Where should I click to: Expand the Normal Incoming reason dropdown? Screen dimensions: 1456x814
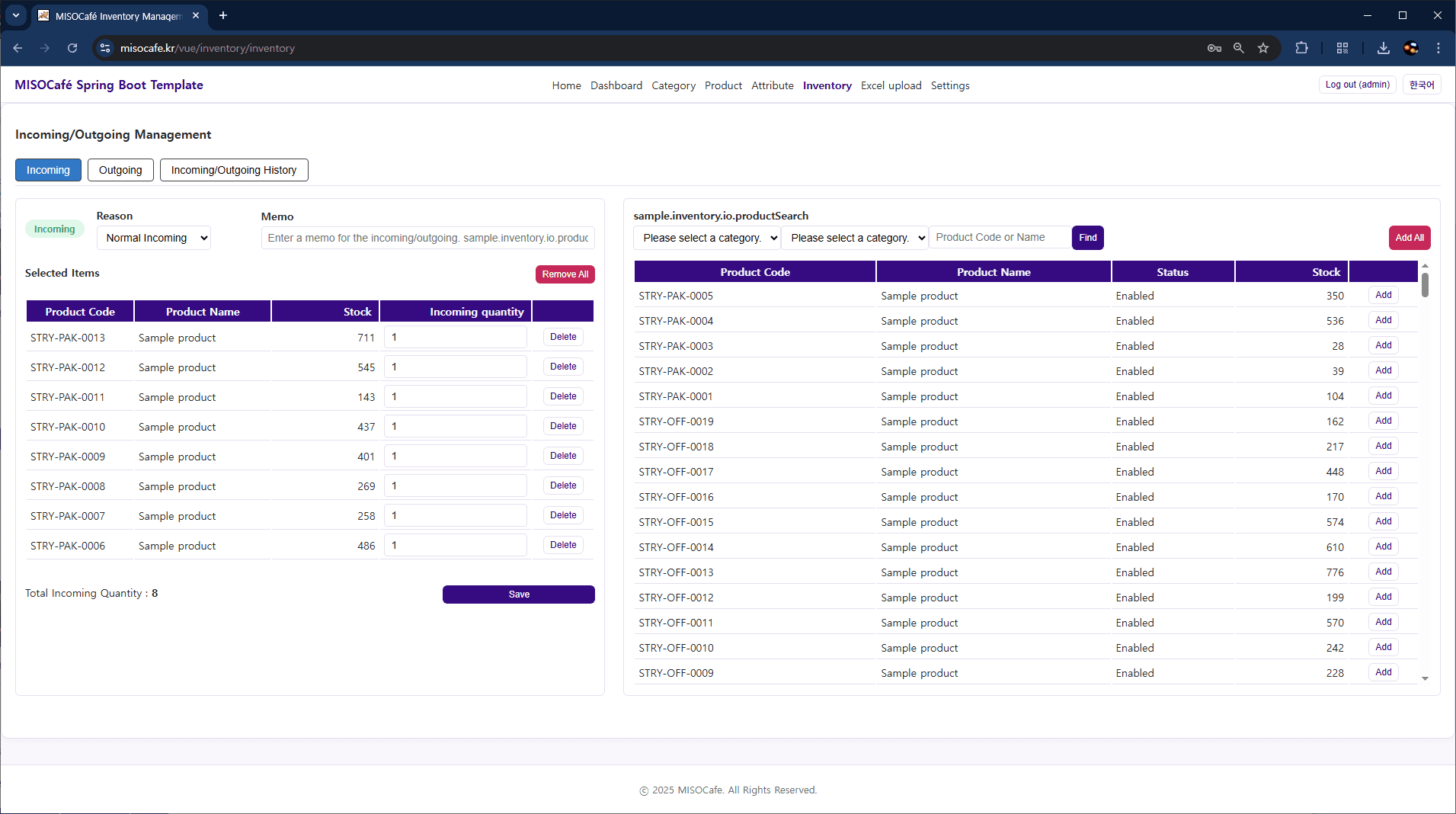coord(154,238)
